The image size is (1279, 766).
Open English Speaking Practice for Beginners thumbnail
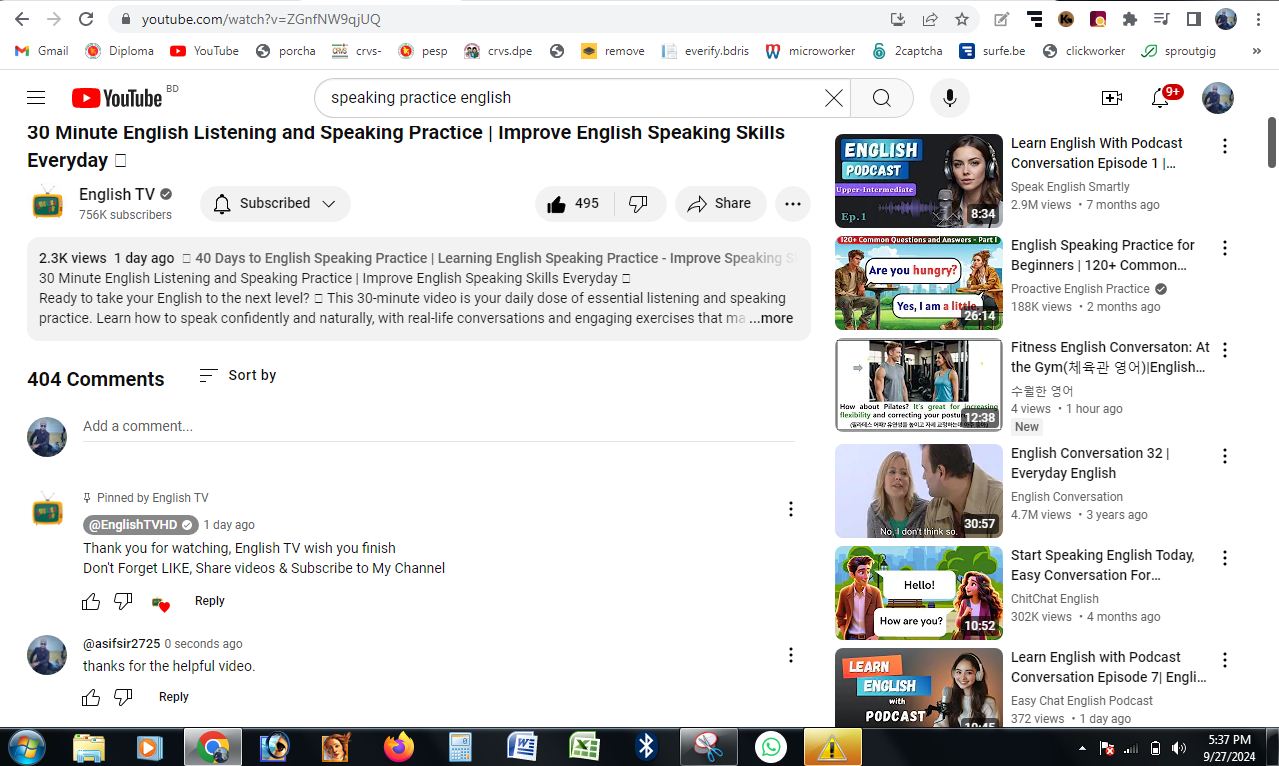[x=918, y=283]
